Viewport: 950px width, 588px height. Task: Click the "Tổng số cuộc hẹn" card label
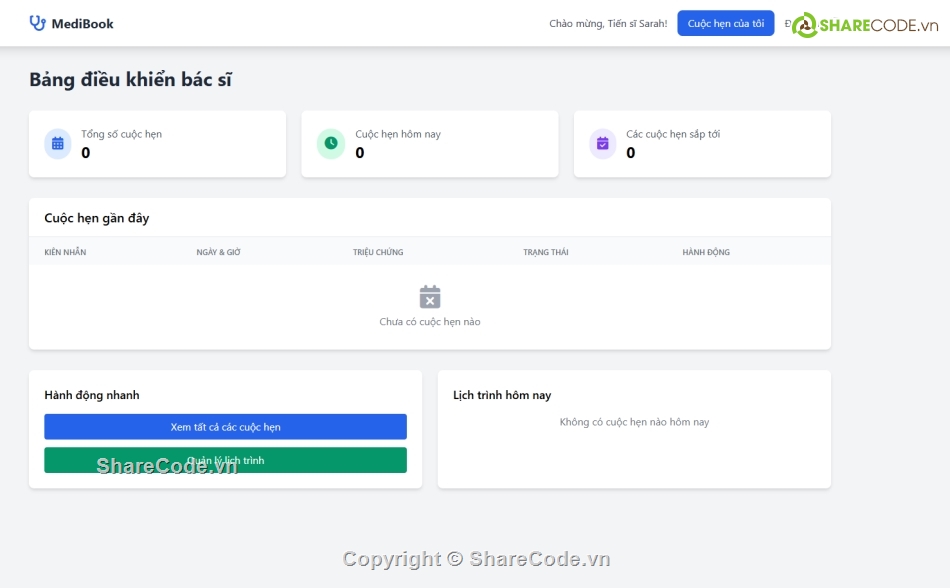121,134
